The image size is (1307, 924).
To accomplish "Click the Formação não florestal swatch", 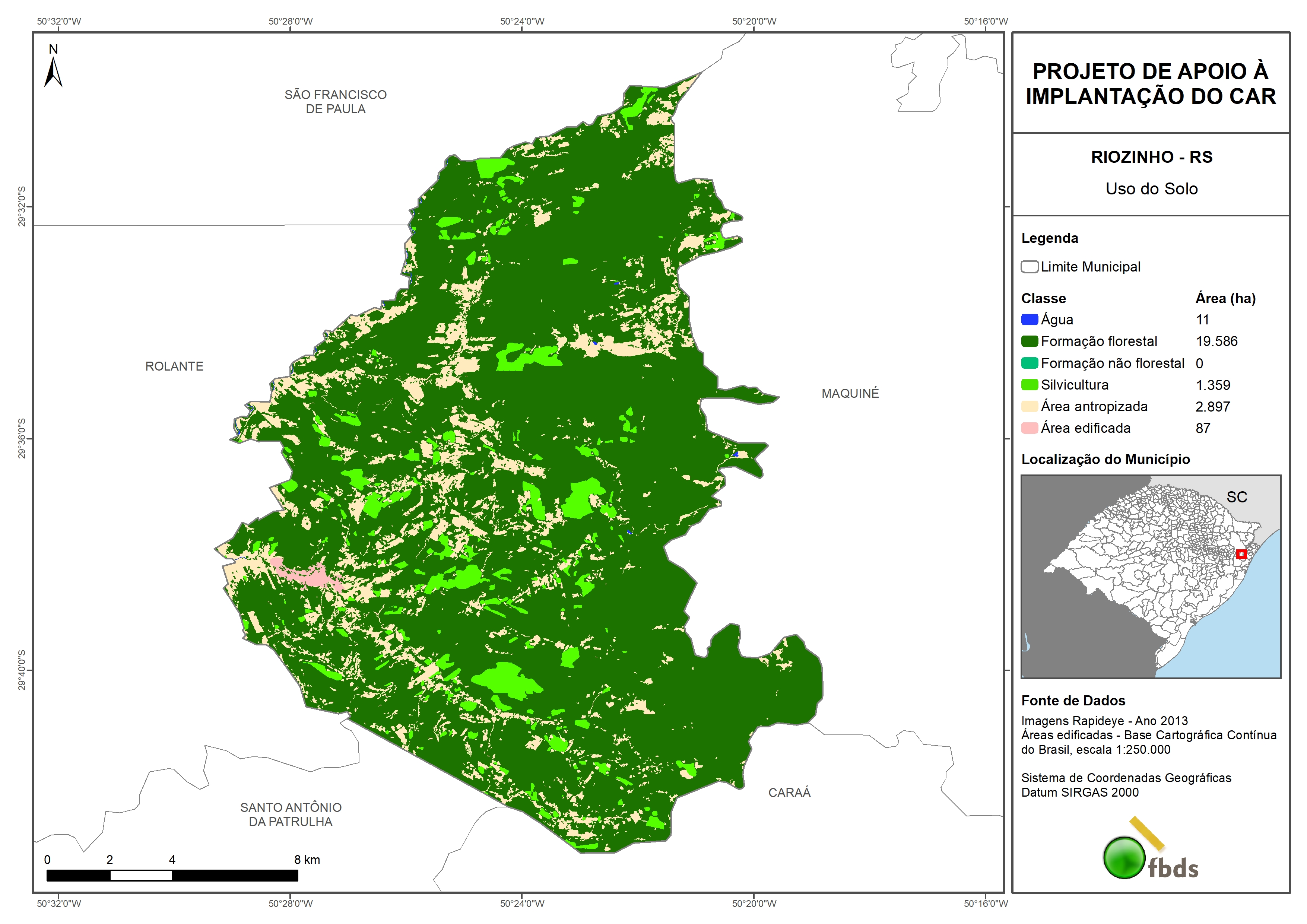I will point(1029,363).
